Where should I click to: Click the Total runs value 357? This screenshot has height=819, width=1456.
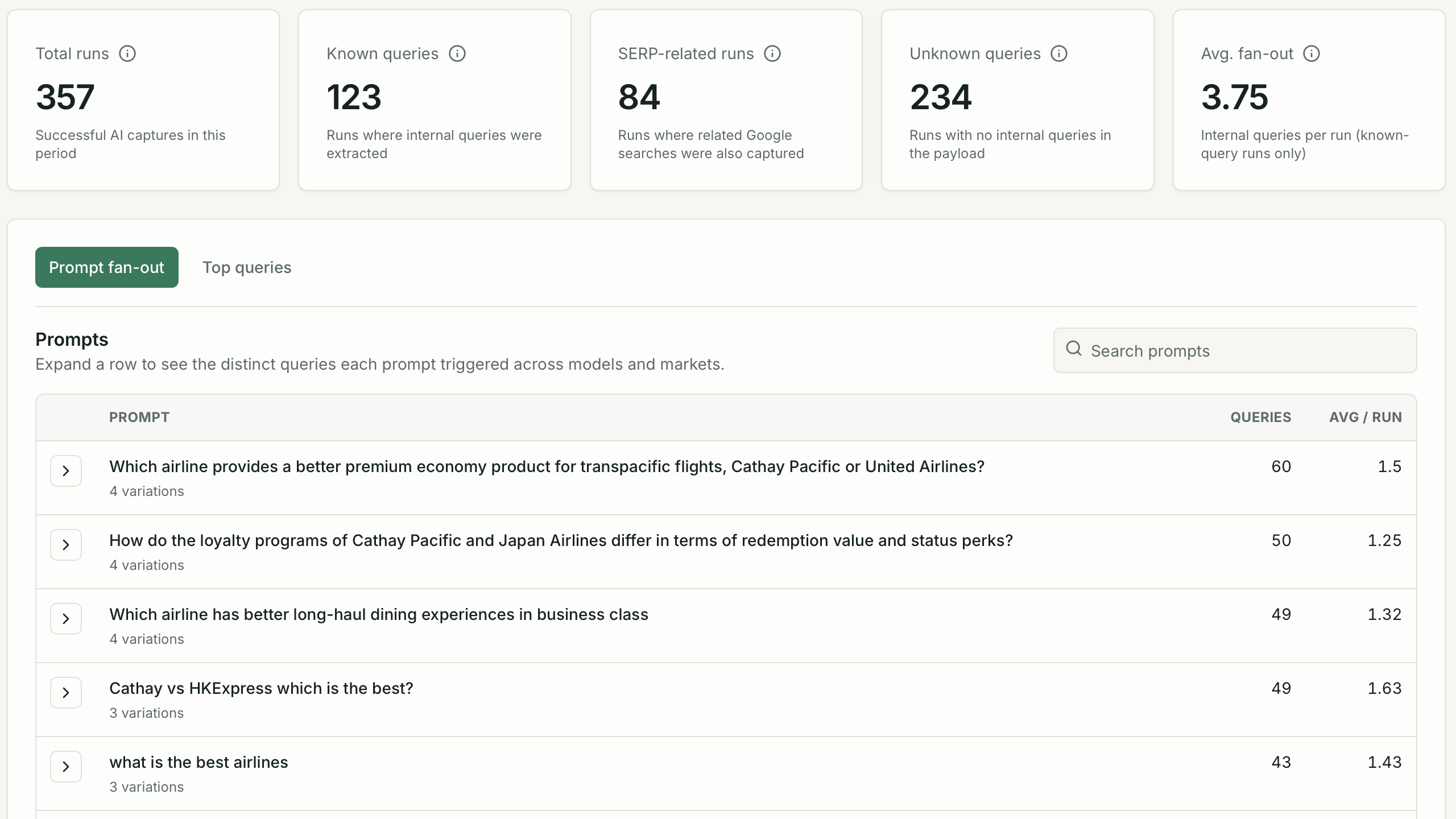point(65,97)
